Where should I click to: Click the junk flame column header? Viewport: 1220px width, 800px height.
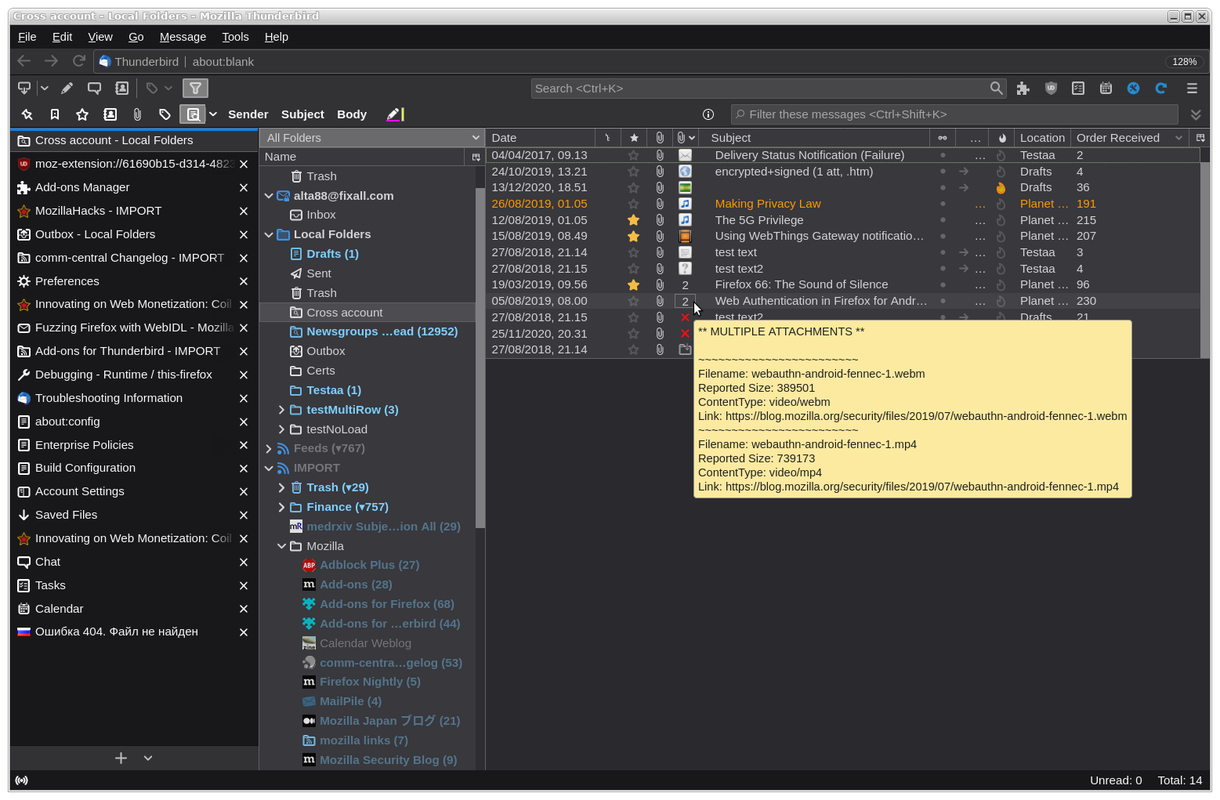(1003, 138)
